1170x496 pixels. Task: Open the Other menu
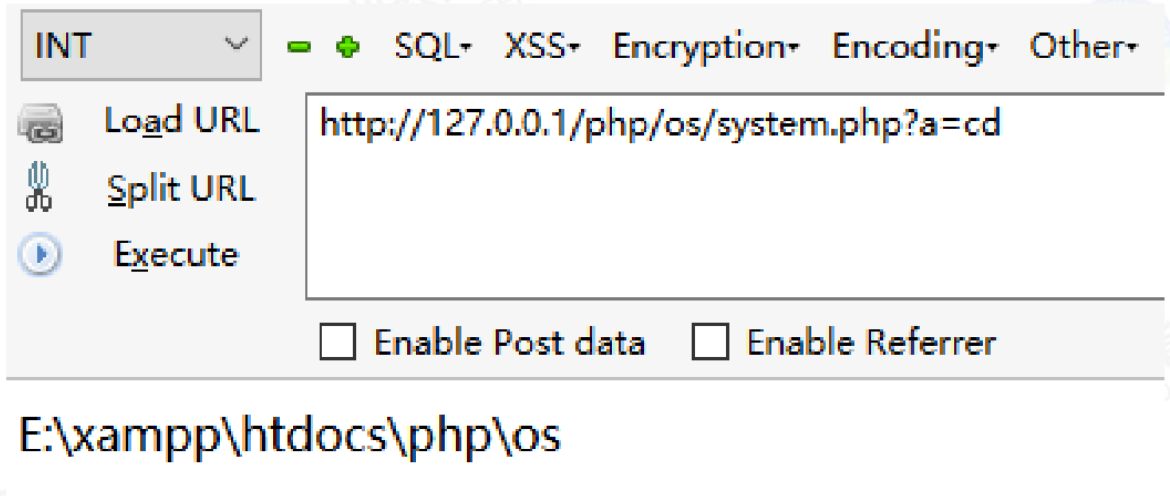[1083, 47]
